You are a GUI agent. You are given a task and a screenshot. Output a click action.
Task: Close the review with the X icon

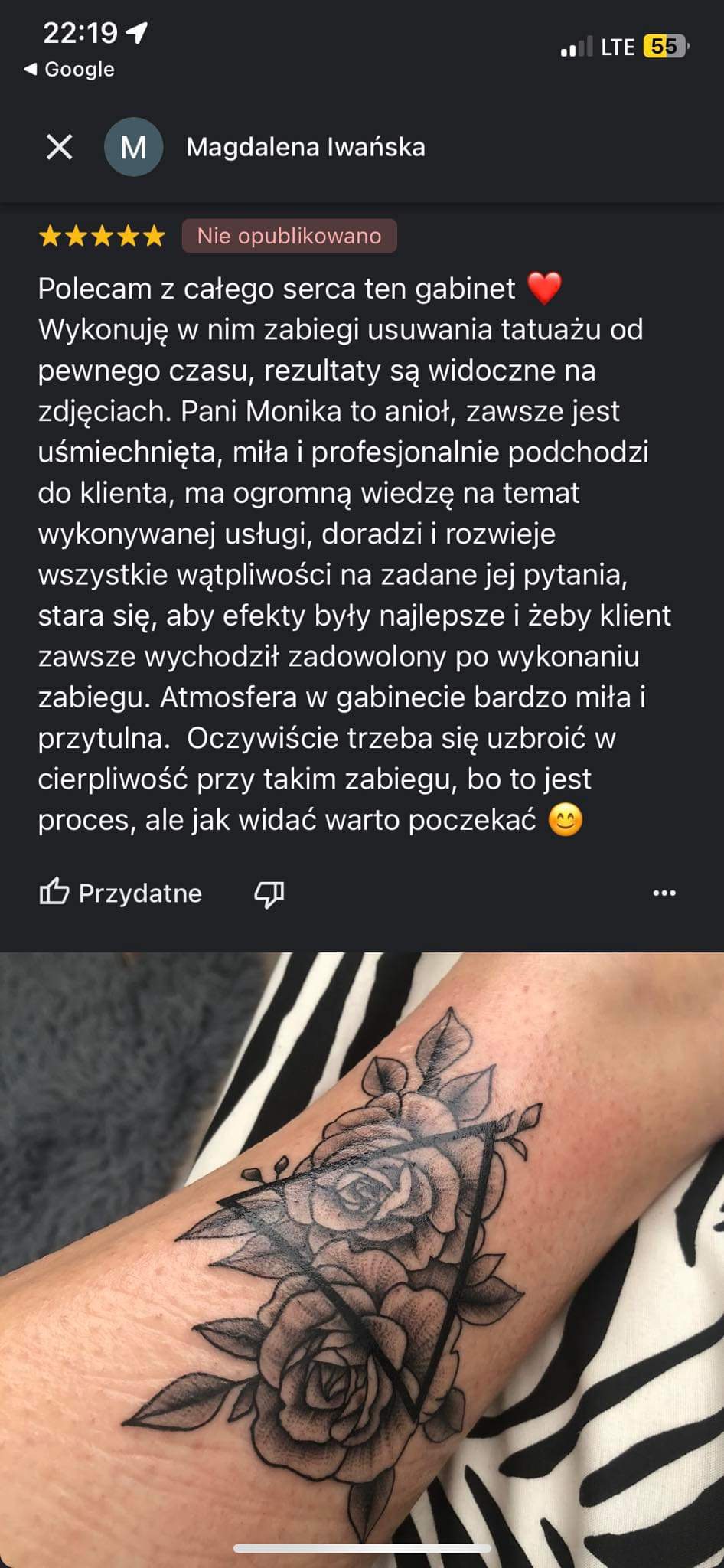coord(59,146)
